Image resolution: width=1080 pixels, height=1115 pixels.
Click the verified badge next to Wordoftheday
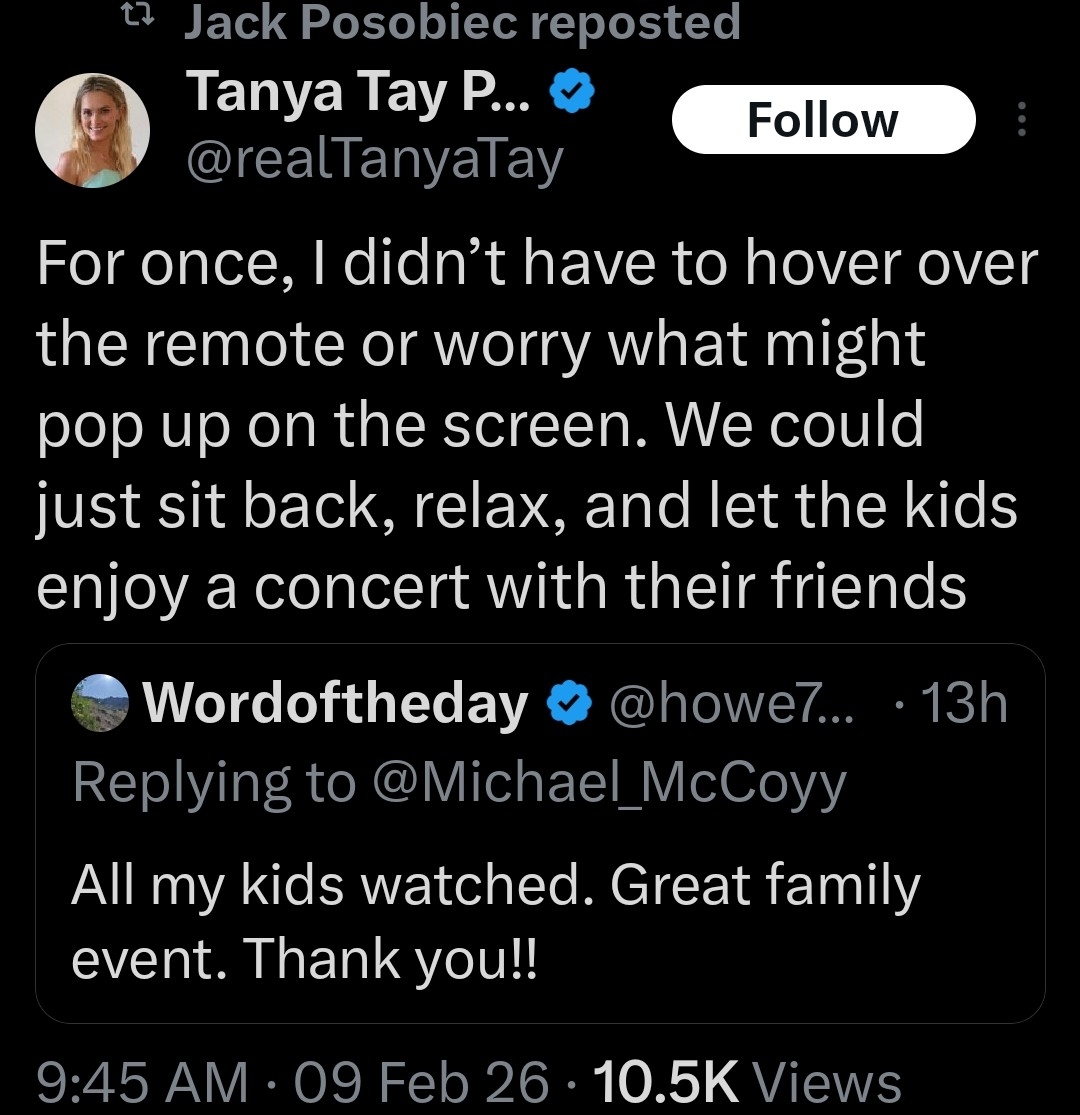click(568, 704)
